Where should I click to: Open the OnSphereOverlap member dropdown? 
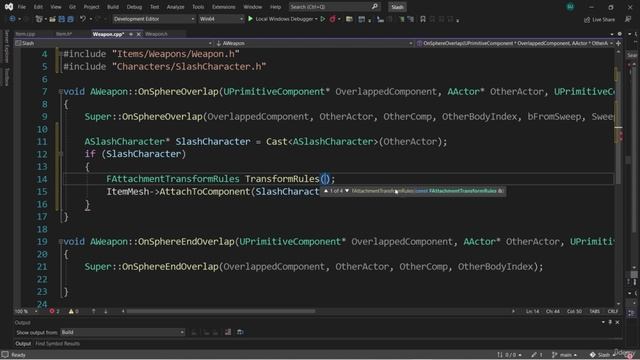[515, 43]
